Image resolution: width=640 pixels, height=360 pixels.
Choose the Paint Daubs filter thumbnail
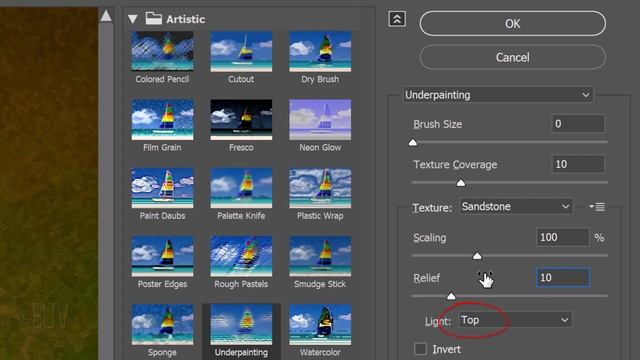click(x=162, y=188)
